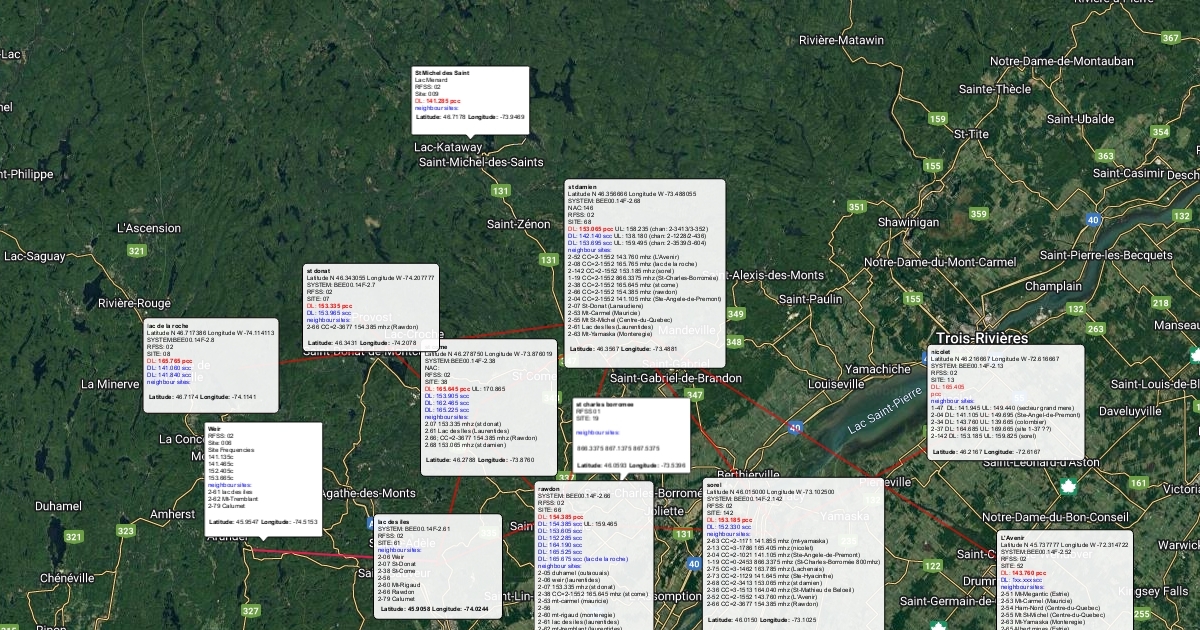1200x630 pixels.
Task: Select the Route 359 highway marker
Action: pos(978,214)
